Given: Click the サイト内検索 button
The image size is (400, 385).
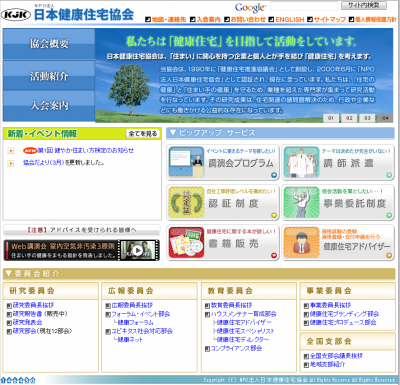Looking at the screenshot, I should [x=364, y=5].
